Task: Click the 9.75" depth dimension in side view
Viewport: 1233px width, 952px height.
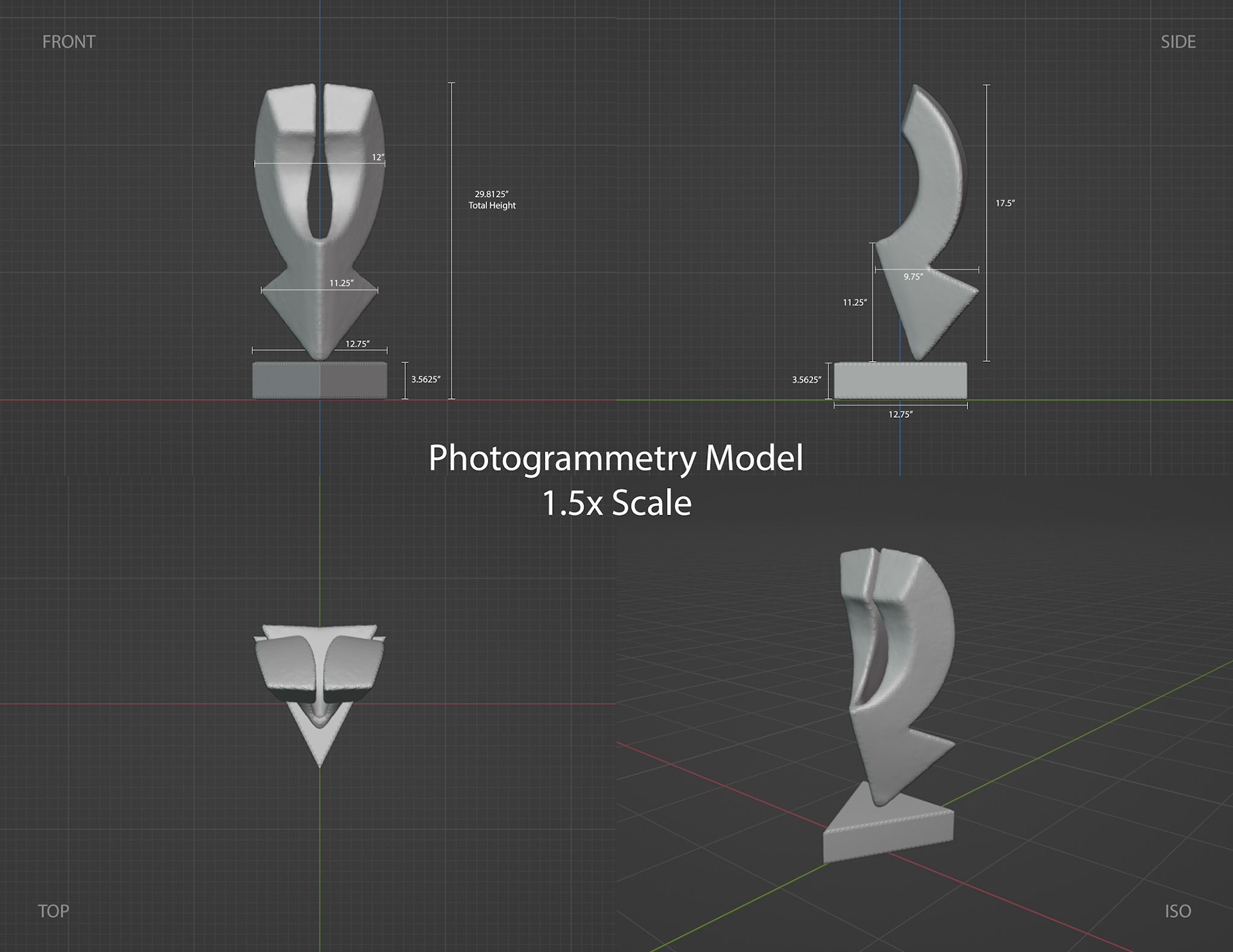Action: [x=913, y=277]
